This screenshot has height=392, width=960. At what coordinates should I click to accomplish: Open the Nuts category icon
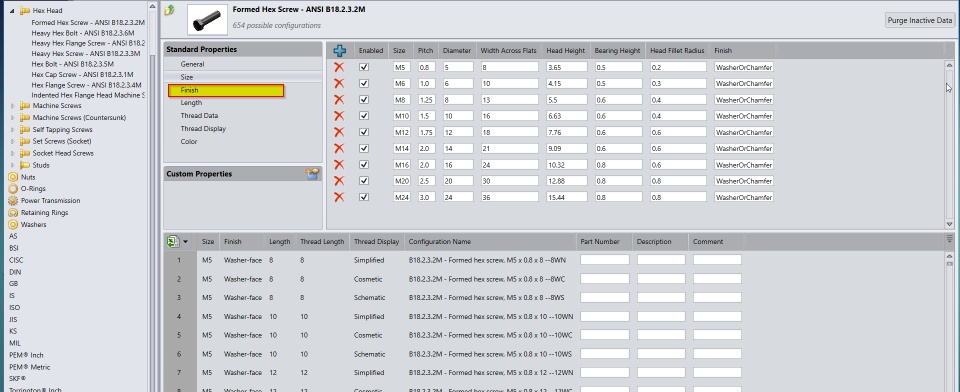pos(13,177)
